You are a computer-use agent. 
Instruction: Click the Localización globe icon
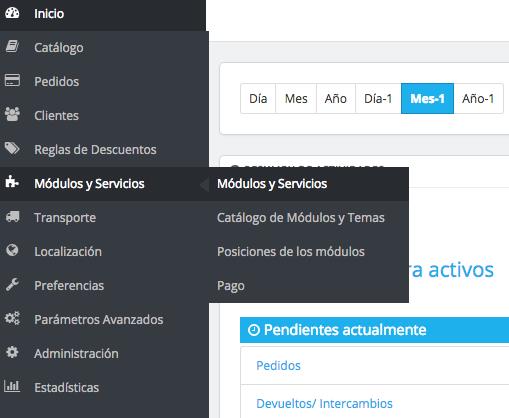[12, 250]
